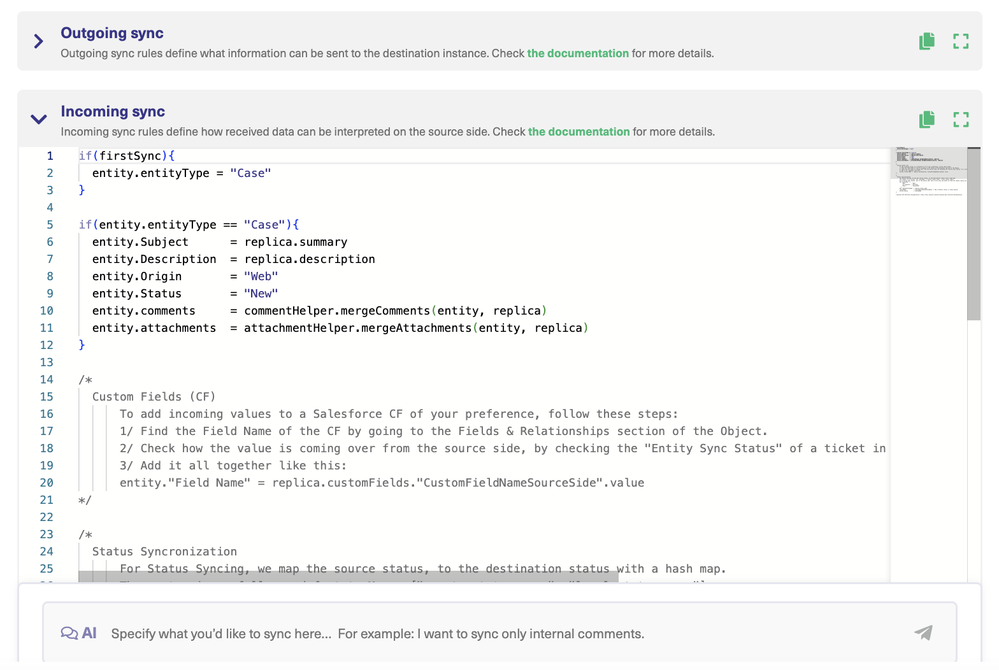Click the "New" string on line 9
This screenshot has width=999, height=670.
pyautogui.click(x=261, y=294)
